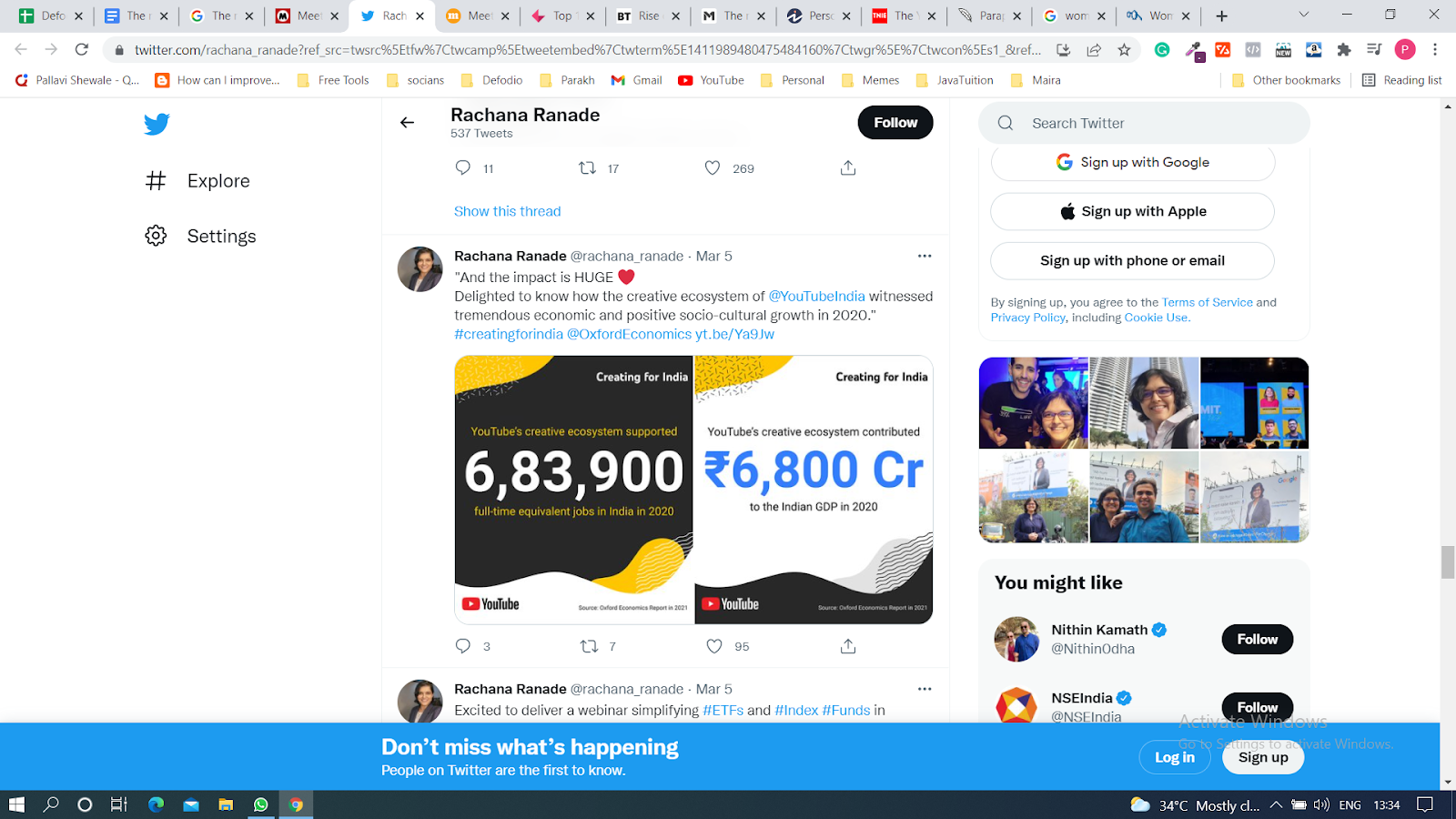The height and width of the screenshot is (819, 1456).
Task: Click Chrome profile avatar P
Action: [x=1405, y=50]
